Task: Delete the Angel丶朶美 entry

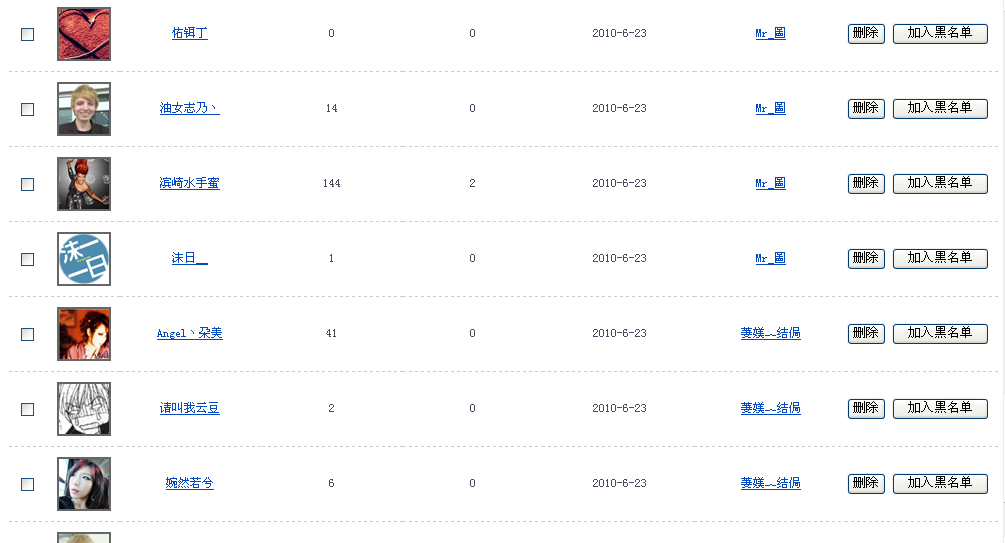Action: click(865, 333)
